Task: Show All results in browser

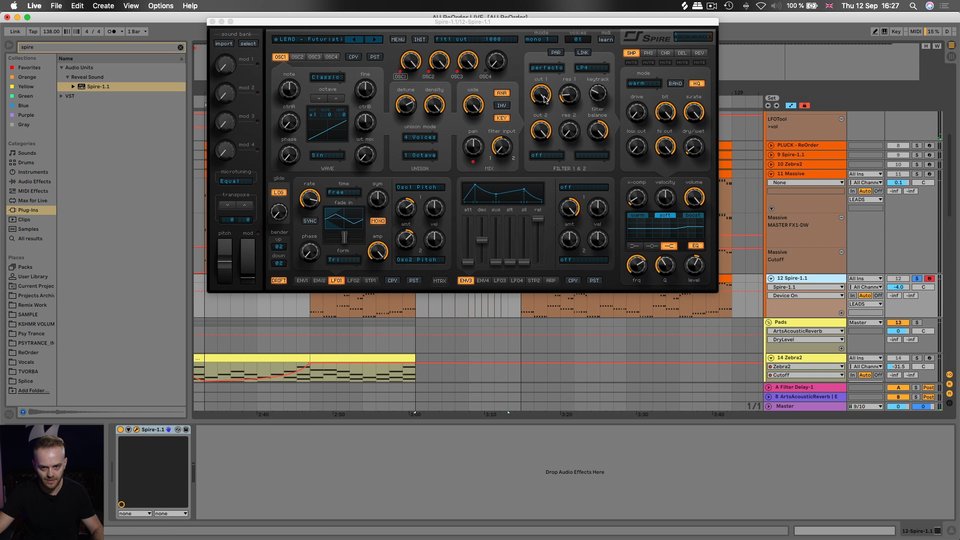Action: 30,238
